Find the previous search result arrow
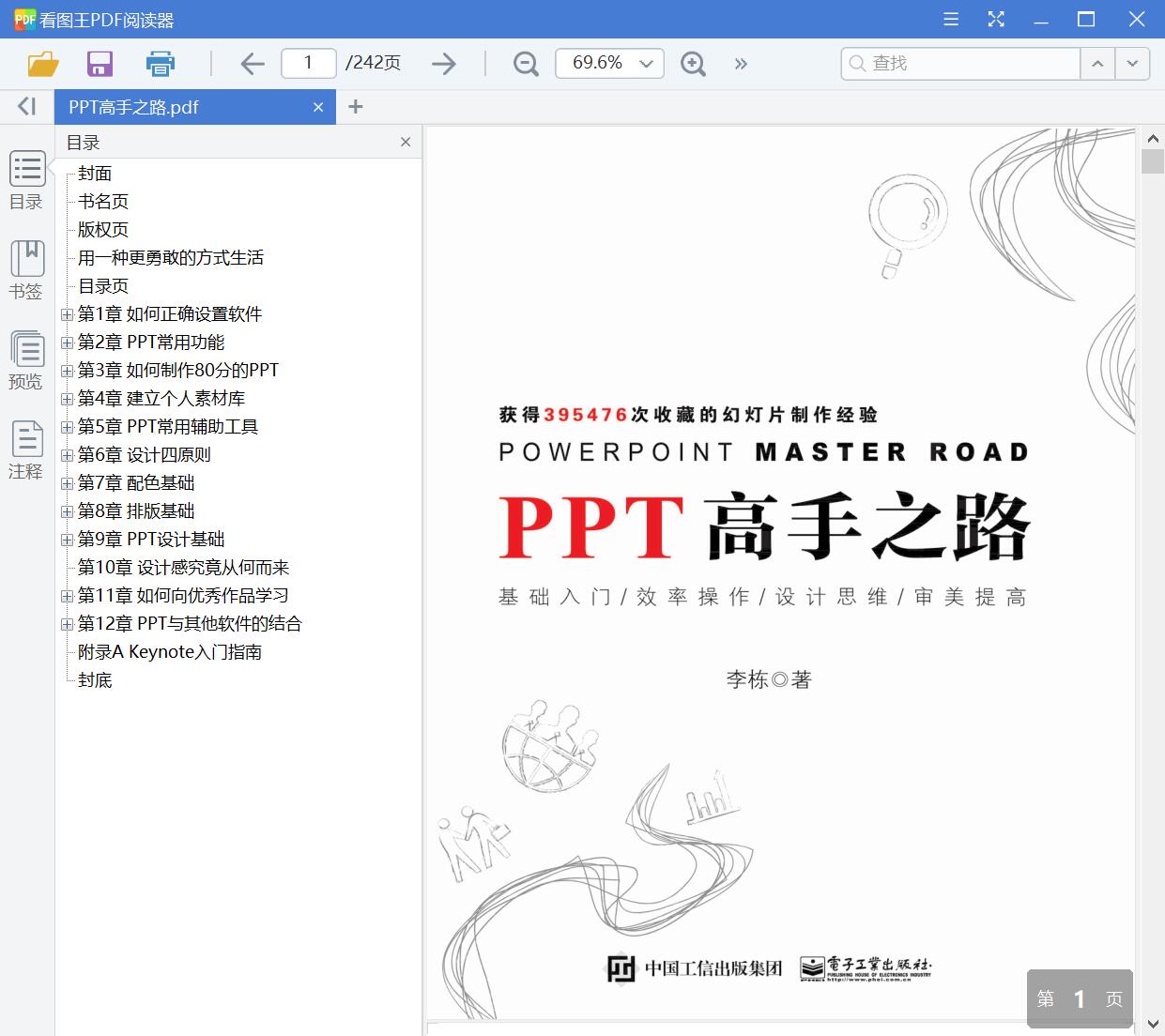The width and height of the screenshot is (1165, 1036). coord(1097,64)
